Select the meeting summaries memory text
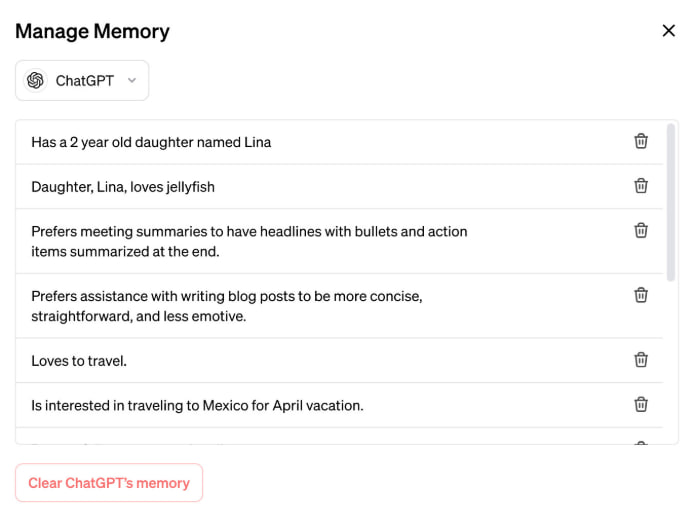697x524 pixels. pos(249,241)
